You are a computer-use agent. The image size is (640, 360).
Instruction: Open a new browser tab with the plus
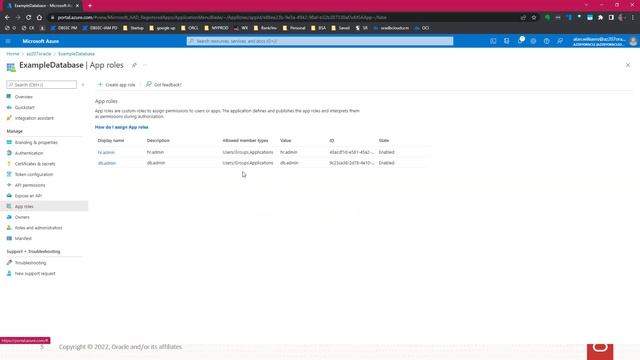[x=90, y=6]
